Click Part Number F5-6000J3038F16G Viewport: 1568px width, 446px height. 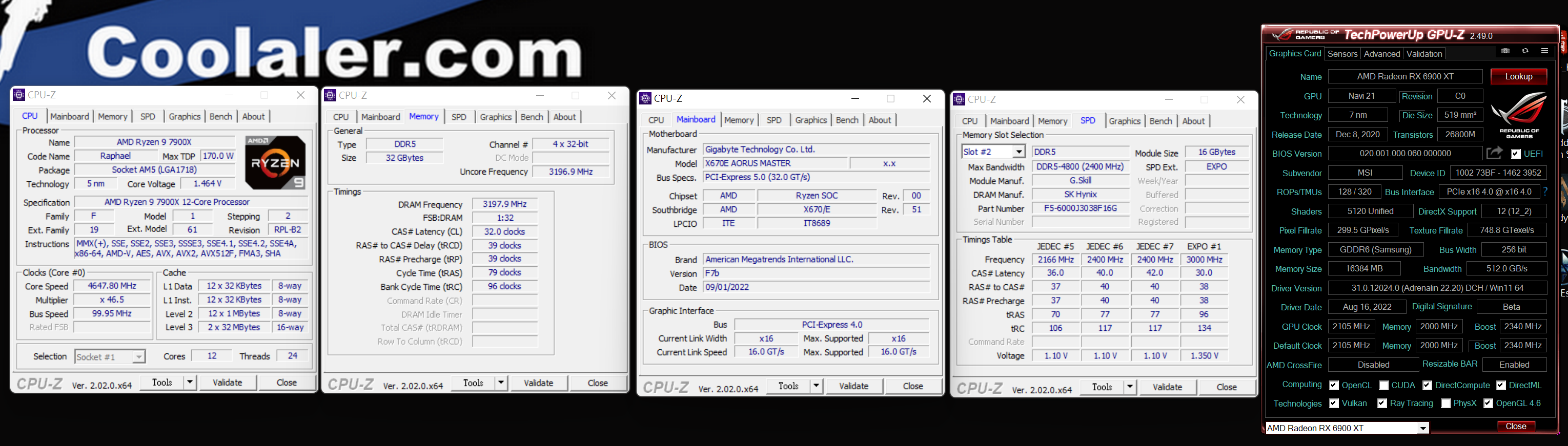click(x=1081, y=208)
